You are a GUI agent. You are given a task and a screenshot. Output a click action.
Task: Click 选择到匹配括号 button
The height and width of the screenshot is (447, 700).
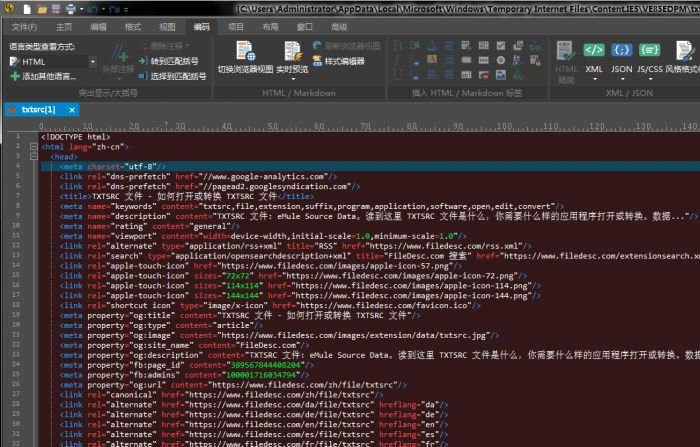(x=172, y=76)
